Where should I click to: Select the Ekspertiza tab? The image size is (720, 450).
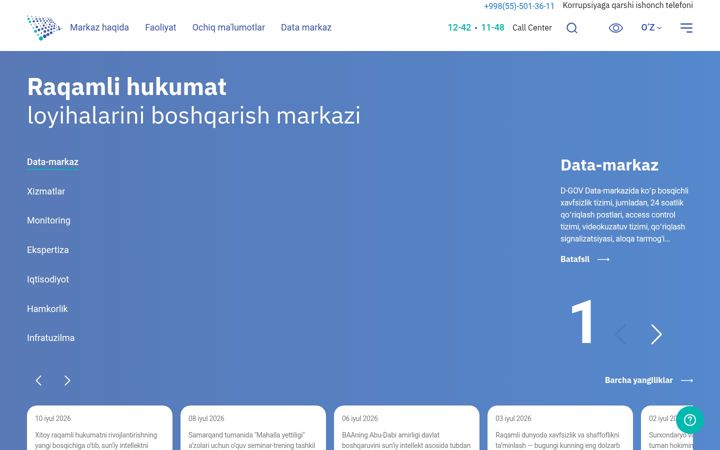click(x=48, y=250)
